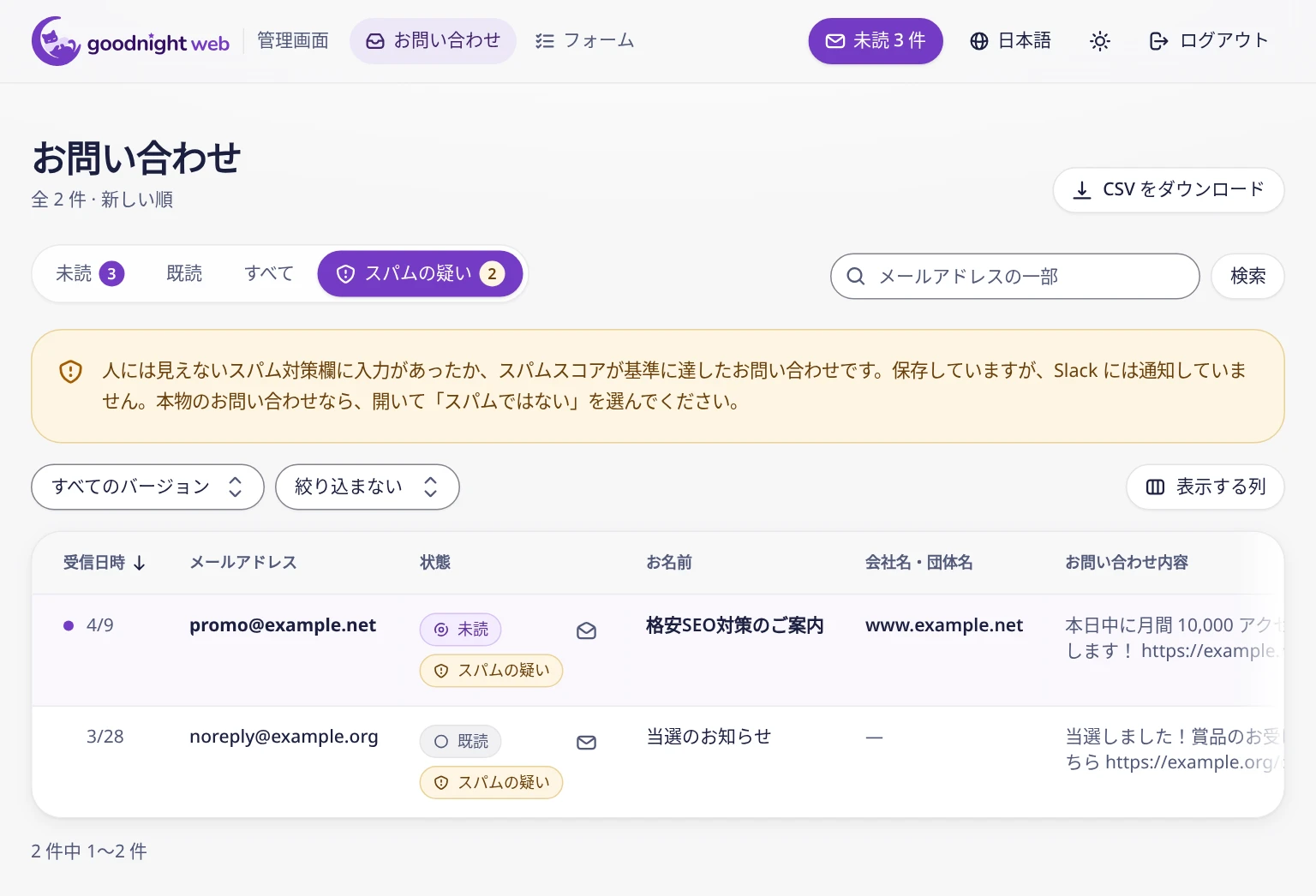Open the お問い合わせ navigation item
Viewport: 1316px width, 896px height.
(433, 41)
